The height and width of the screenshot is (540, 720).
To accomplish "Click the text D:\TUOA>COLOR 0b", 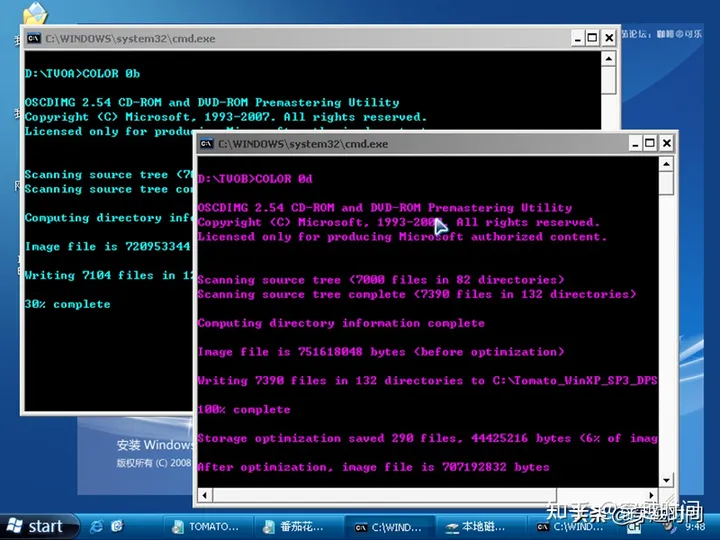I will 82,73.
